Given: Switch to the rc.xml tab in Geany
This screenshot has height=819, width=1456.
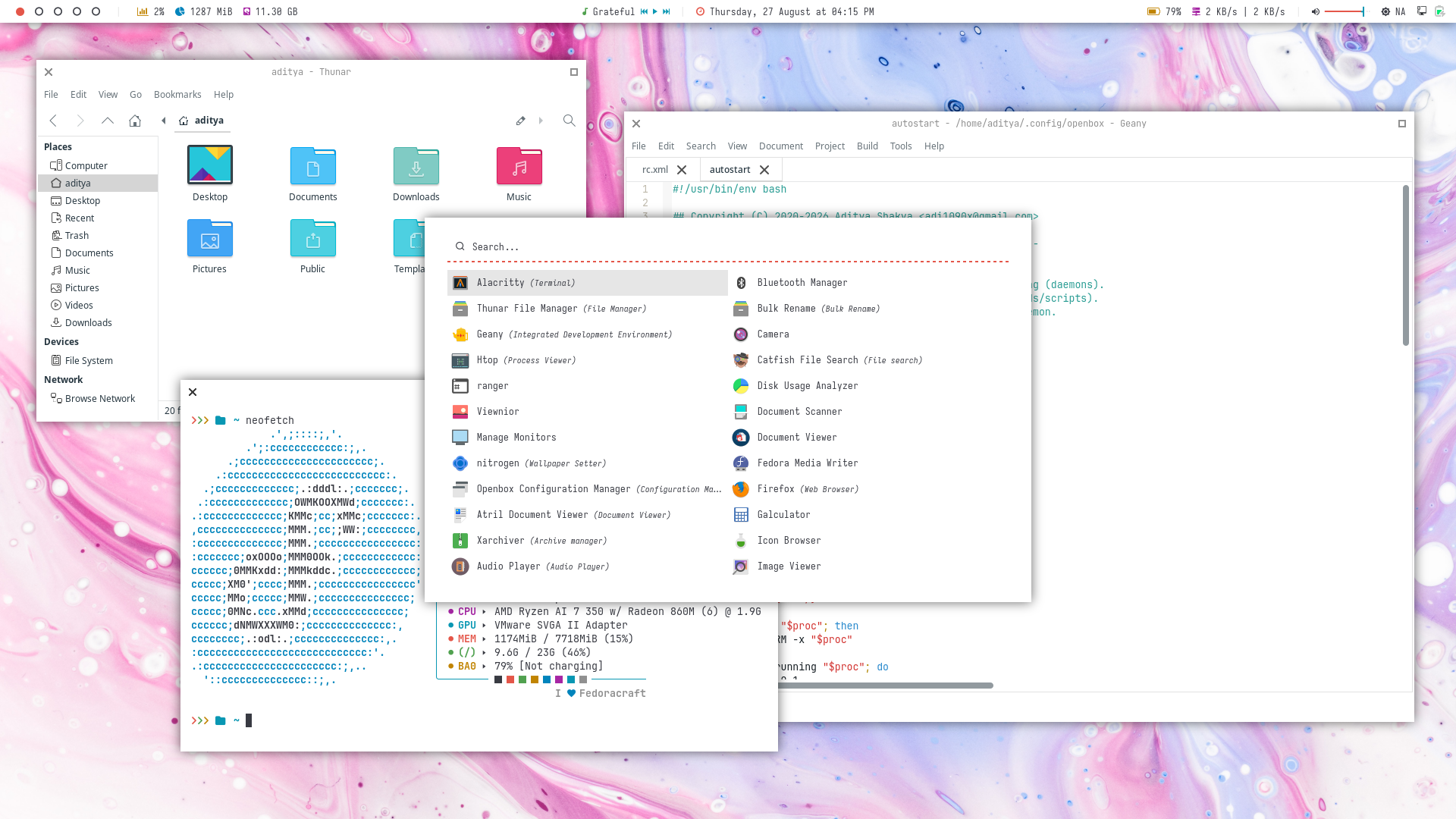Looking at the screenshot, I should coord(655,170).
